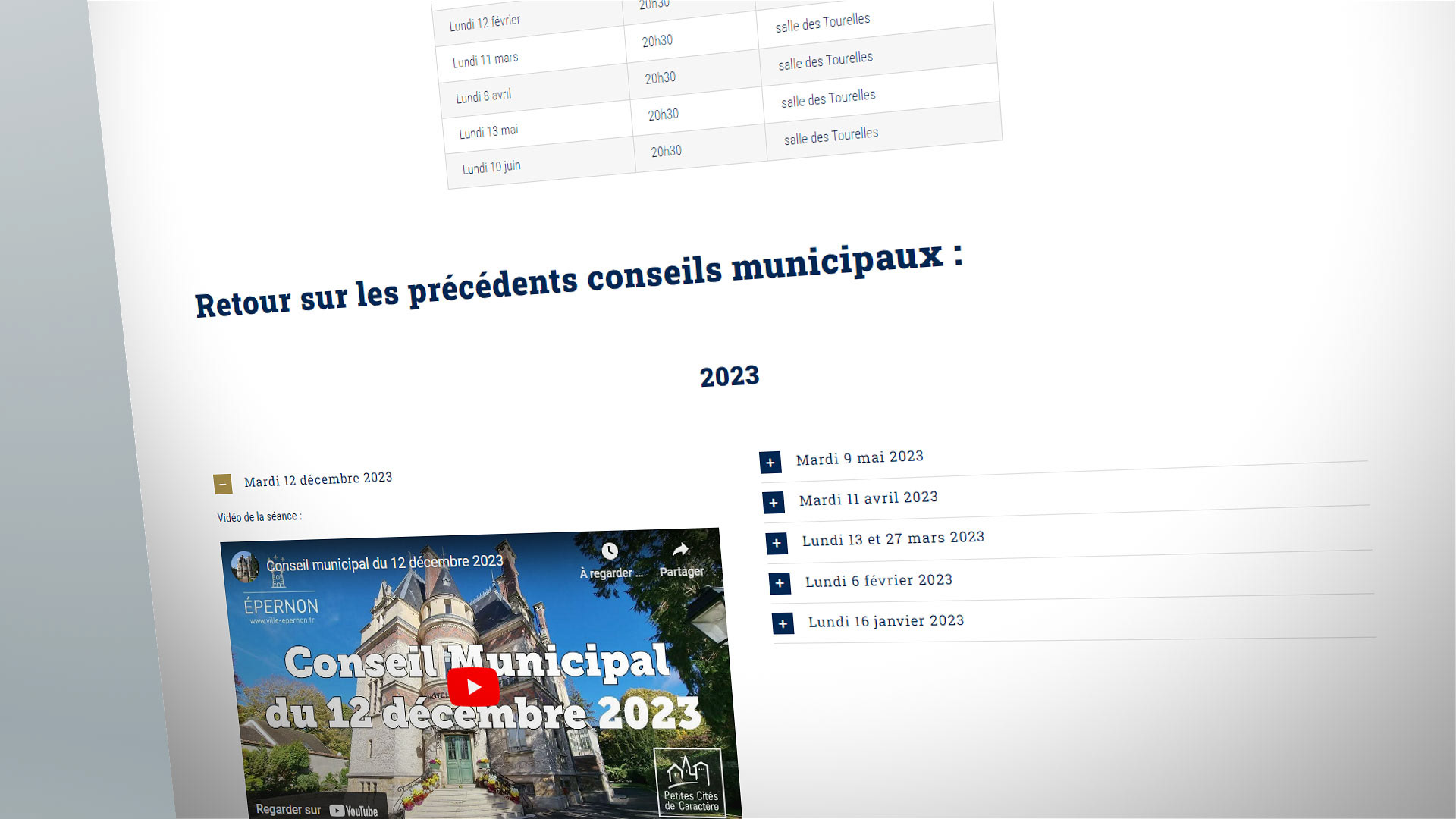Click the watch later clock icon
Image resolution: width=1456 pixels, height=819 pixels.
[x=610, y=551]
